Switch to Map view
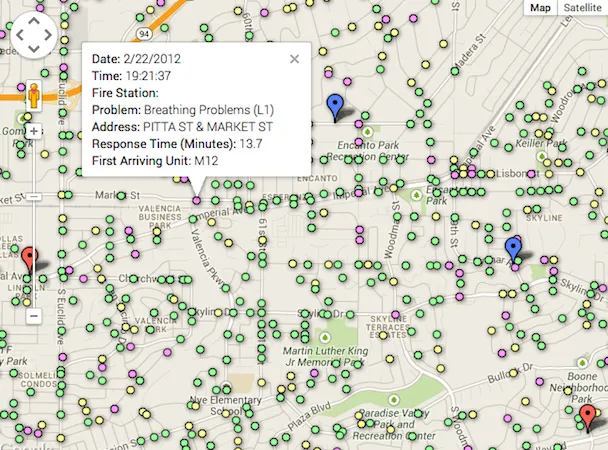Screen dimensions: 608x450 tap(540, 7)
